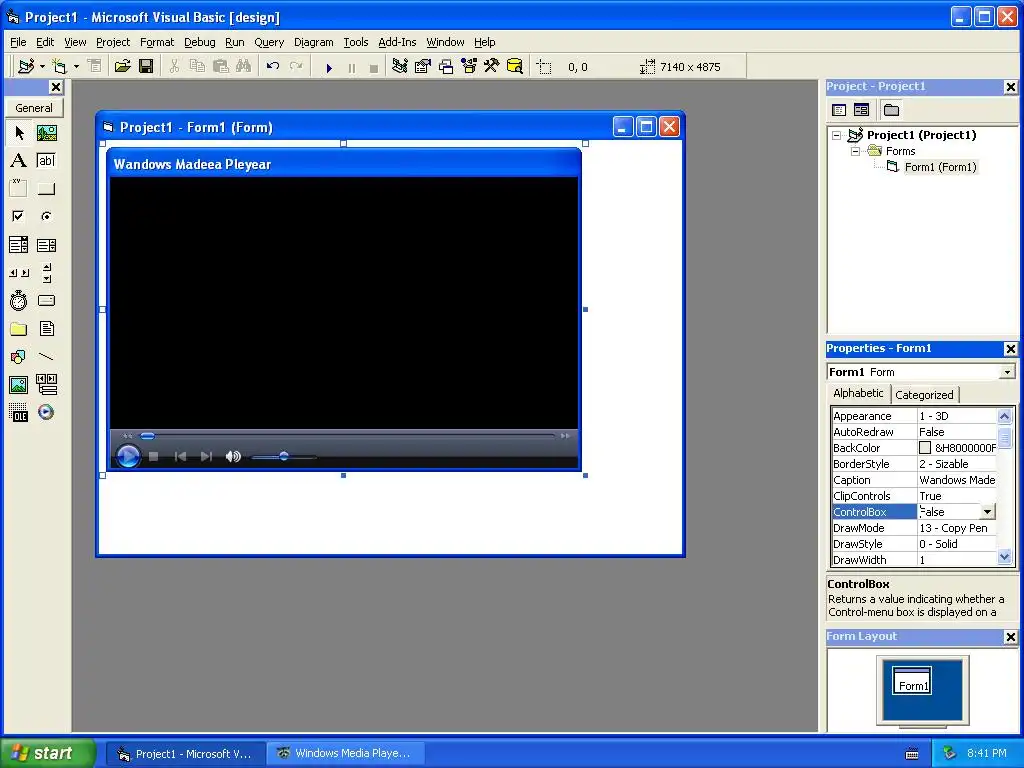Collapse the Forms folder node
The image size is (1024, 768).
coord(856,151)
